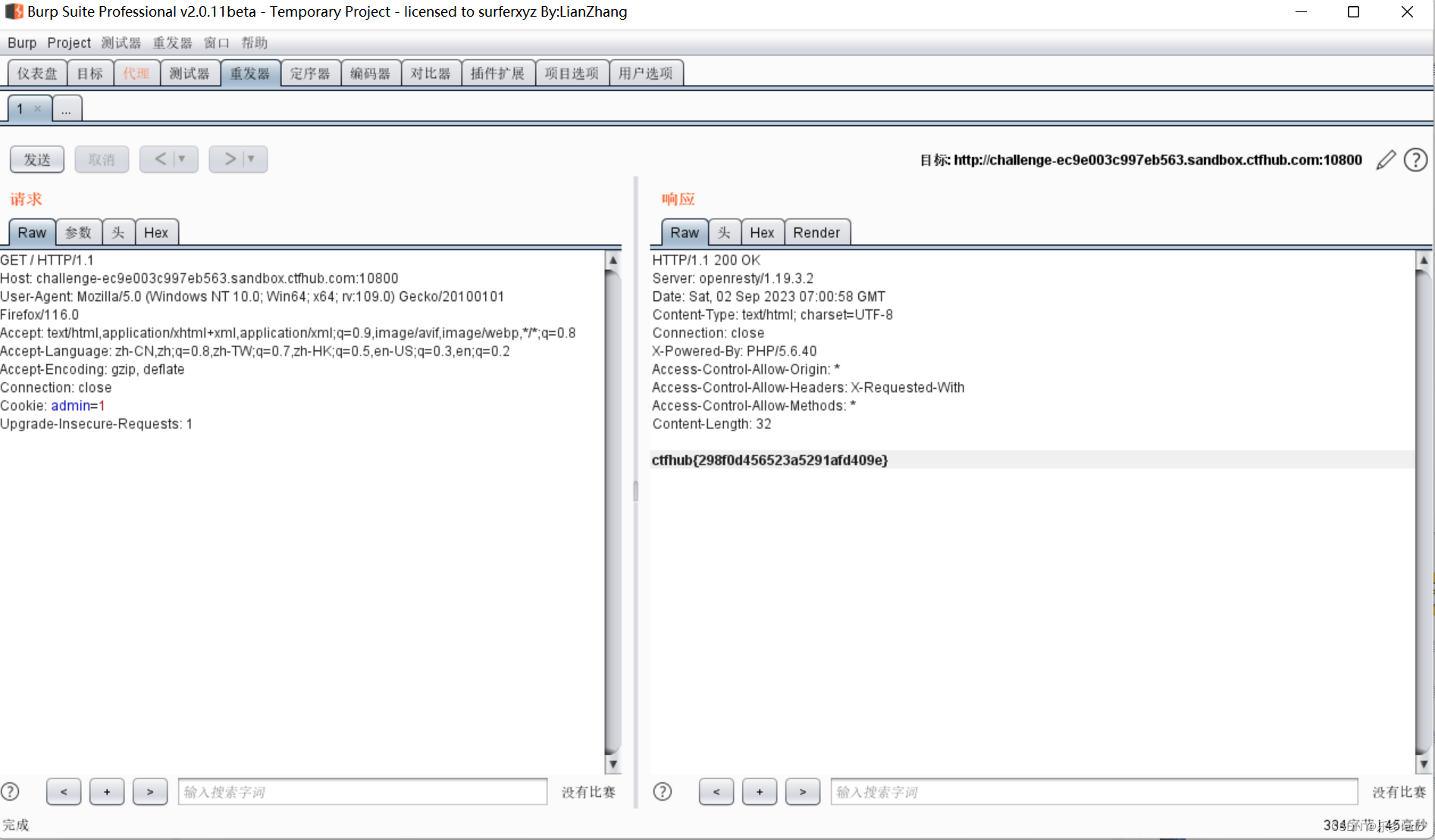This screenshot has height=840, width=1435.
Task: Open the Burp menu
Action: coord(22,43)
